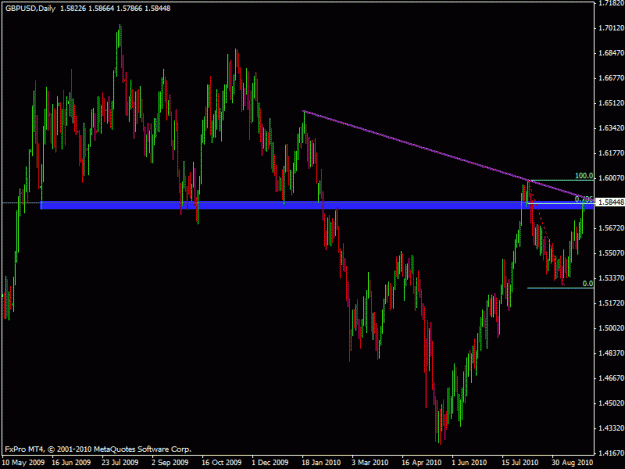The height and width of the screenshot is (469, 625).
Task: Click the 1.70120 price axis label
Action: 611,28
